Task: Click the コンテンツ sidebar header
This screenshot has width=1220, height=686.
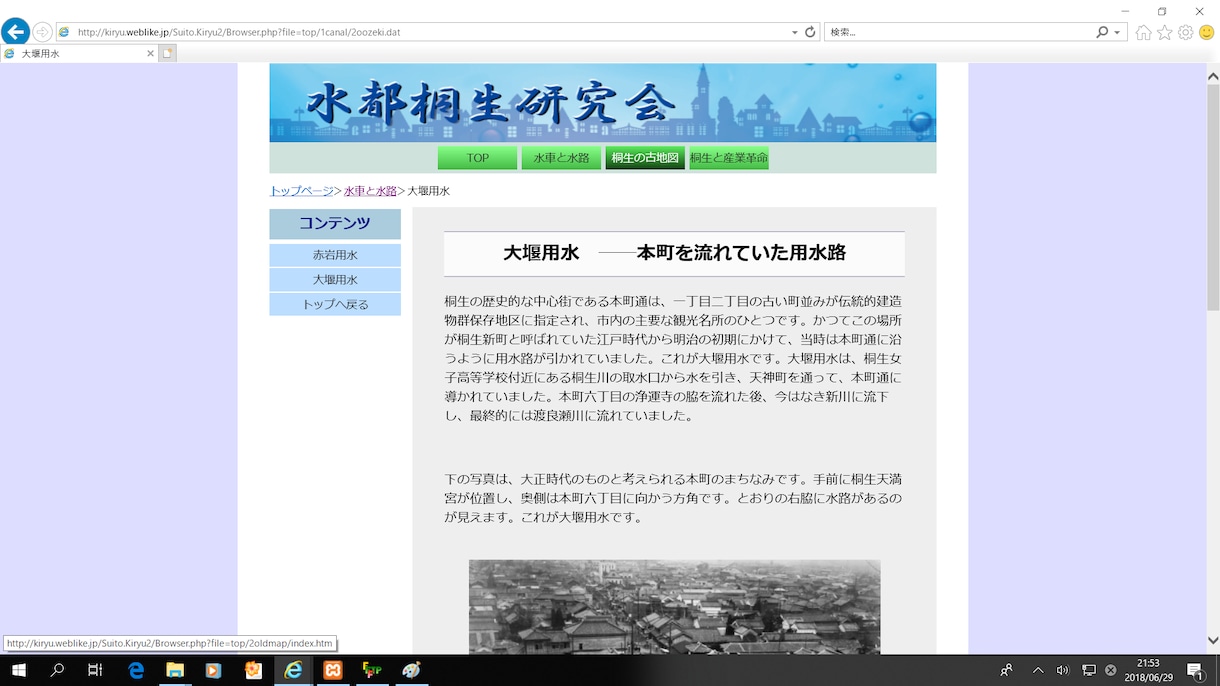Action: [335, 223]
